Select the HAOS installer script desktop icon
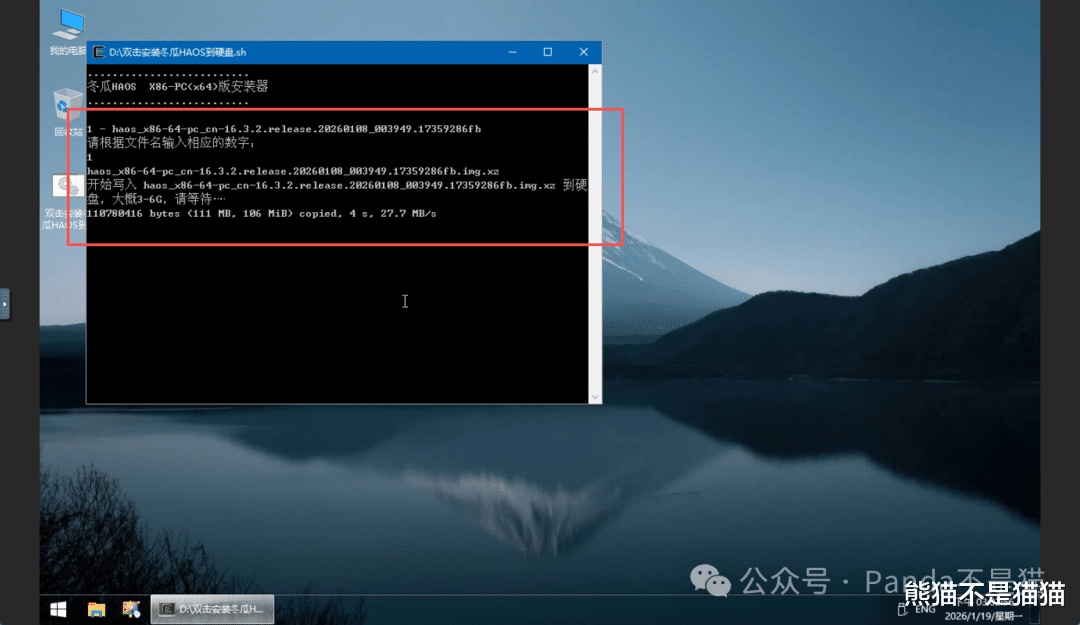 67,201
